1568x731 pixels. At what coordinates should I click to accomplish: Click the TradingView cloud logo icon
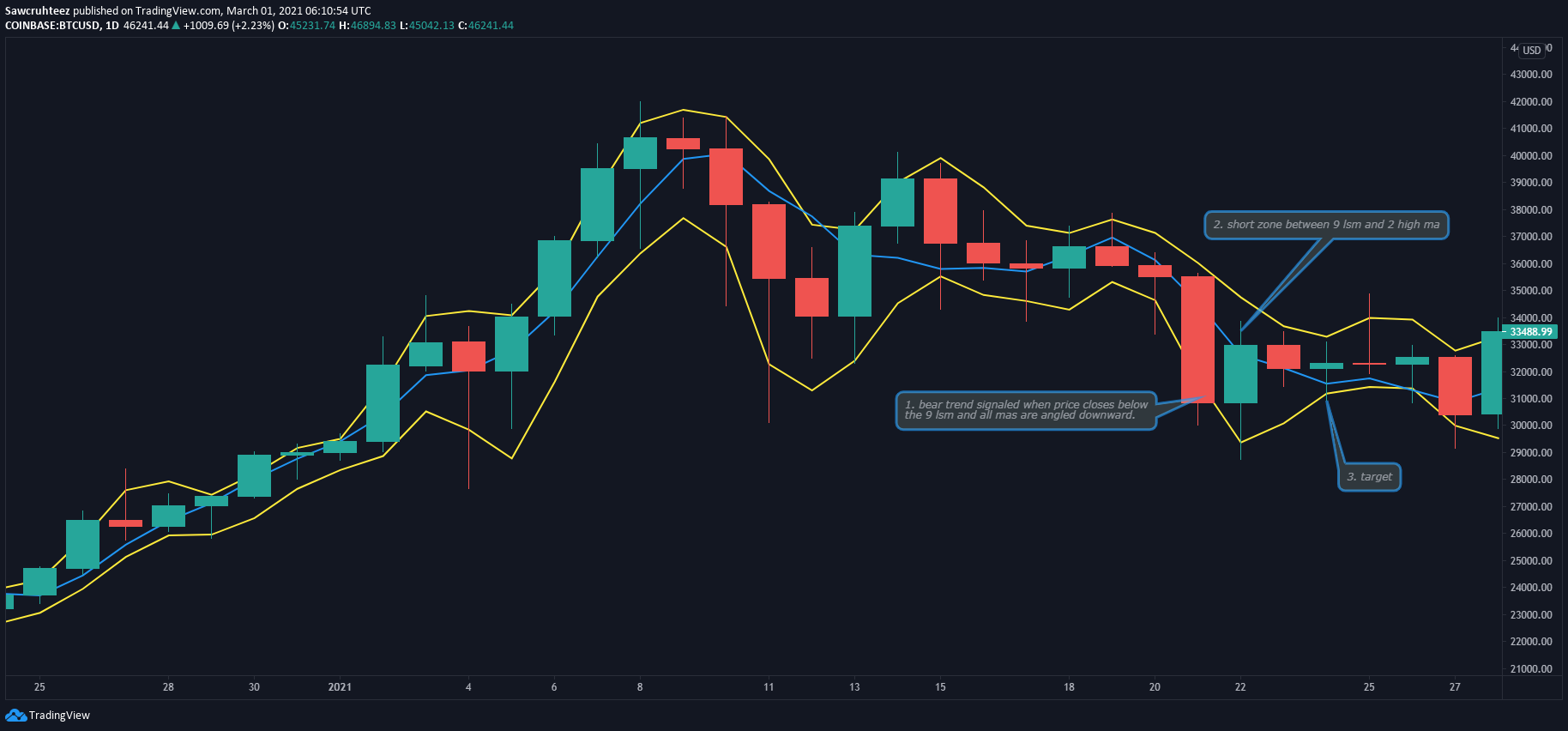tap(15, 716)
